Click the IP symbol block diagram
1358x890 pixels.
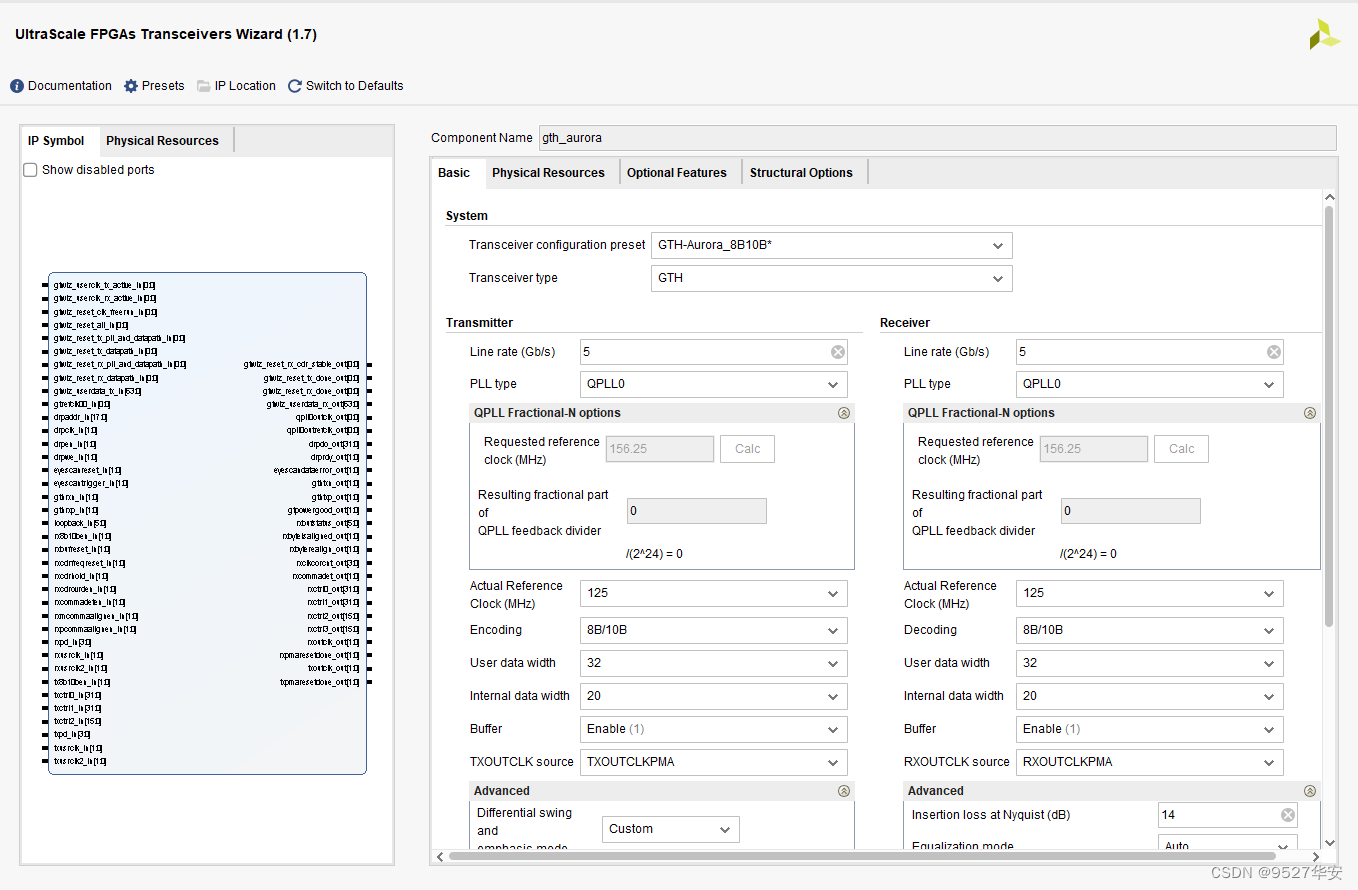[x=207, y=523]
